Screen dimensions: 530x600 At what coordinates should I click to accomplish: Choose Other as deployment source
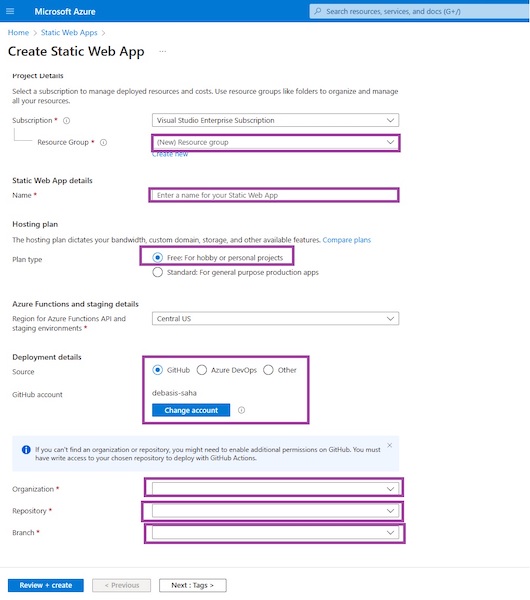268,370
